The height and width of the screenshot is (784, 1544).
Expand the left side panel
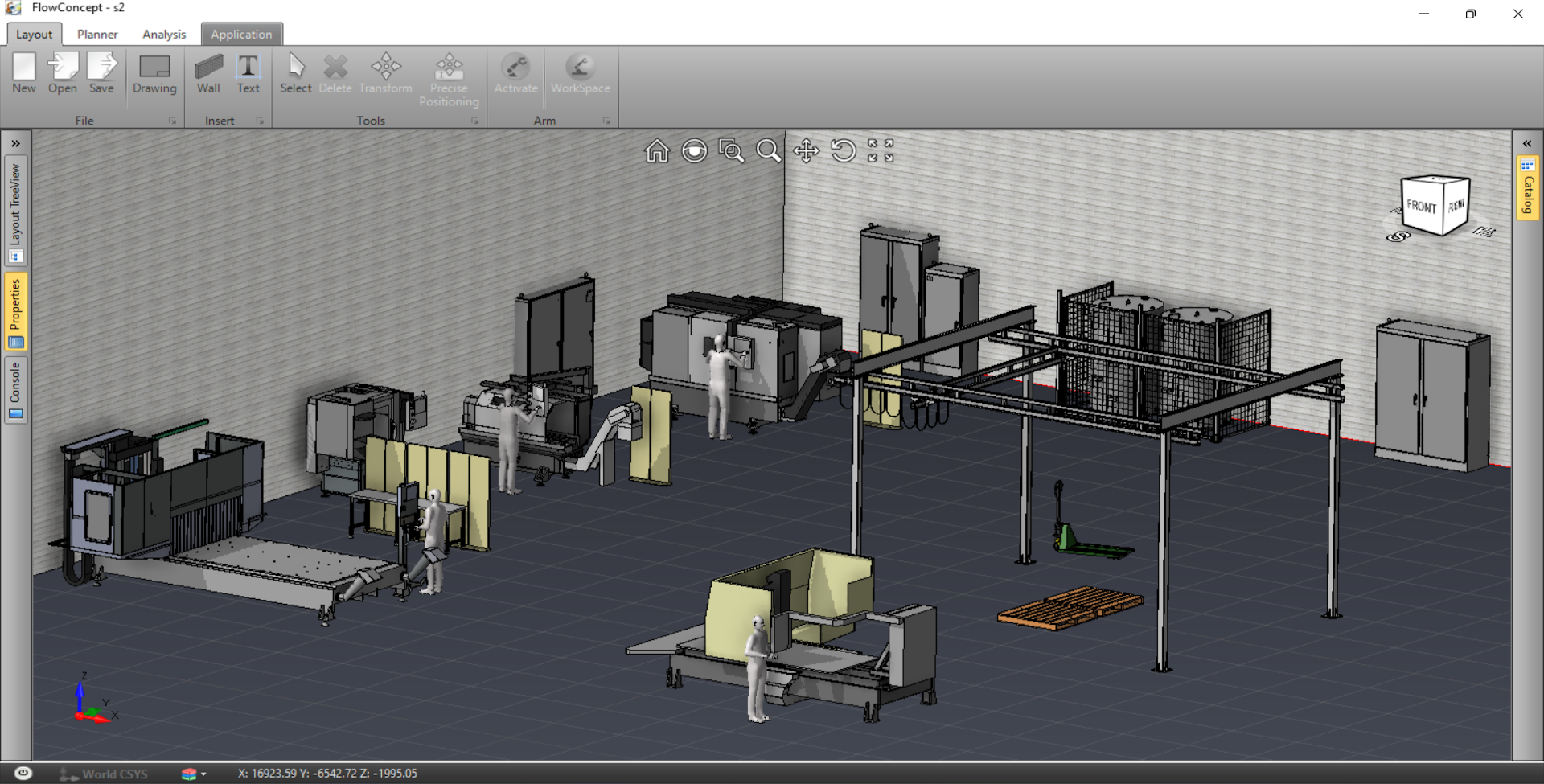point(15,143)
